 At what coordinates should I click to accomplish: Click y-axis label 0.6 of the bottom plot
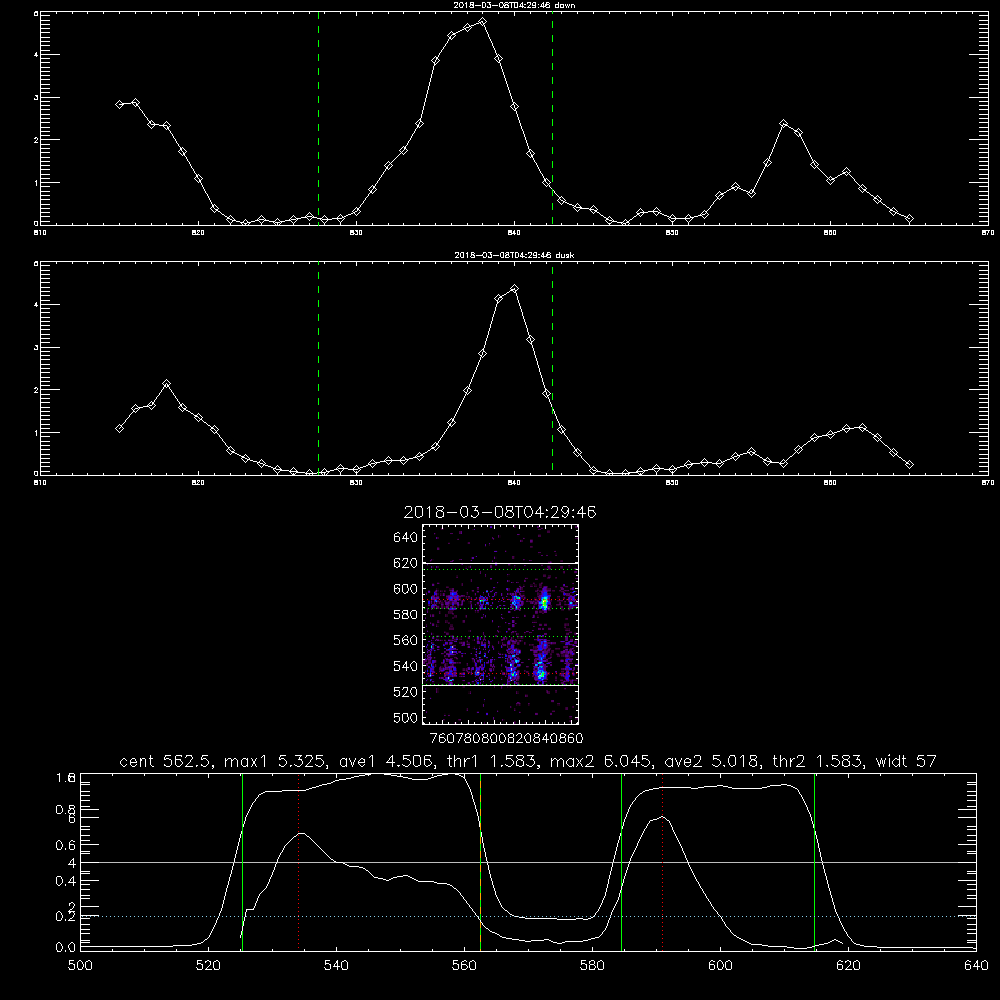66,845
